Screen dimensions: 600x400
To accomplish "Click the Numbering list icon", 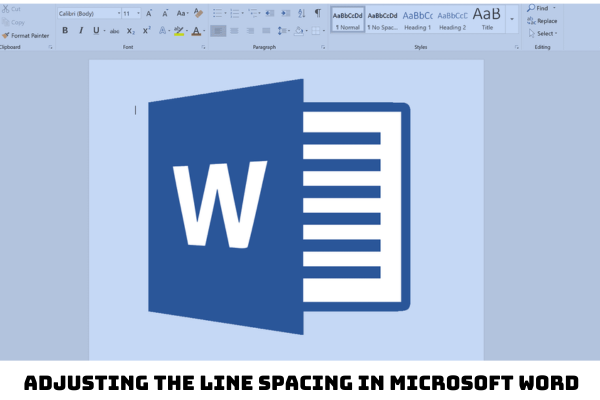I will click(x=235, y=13).
